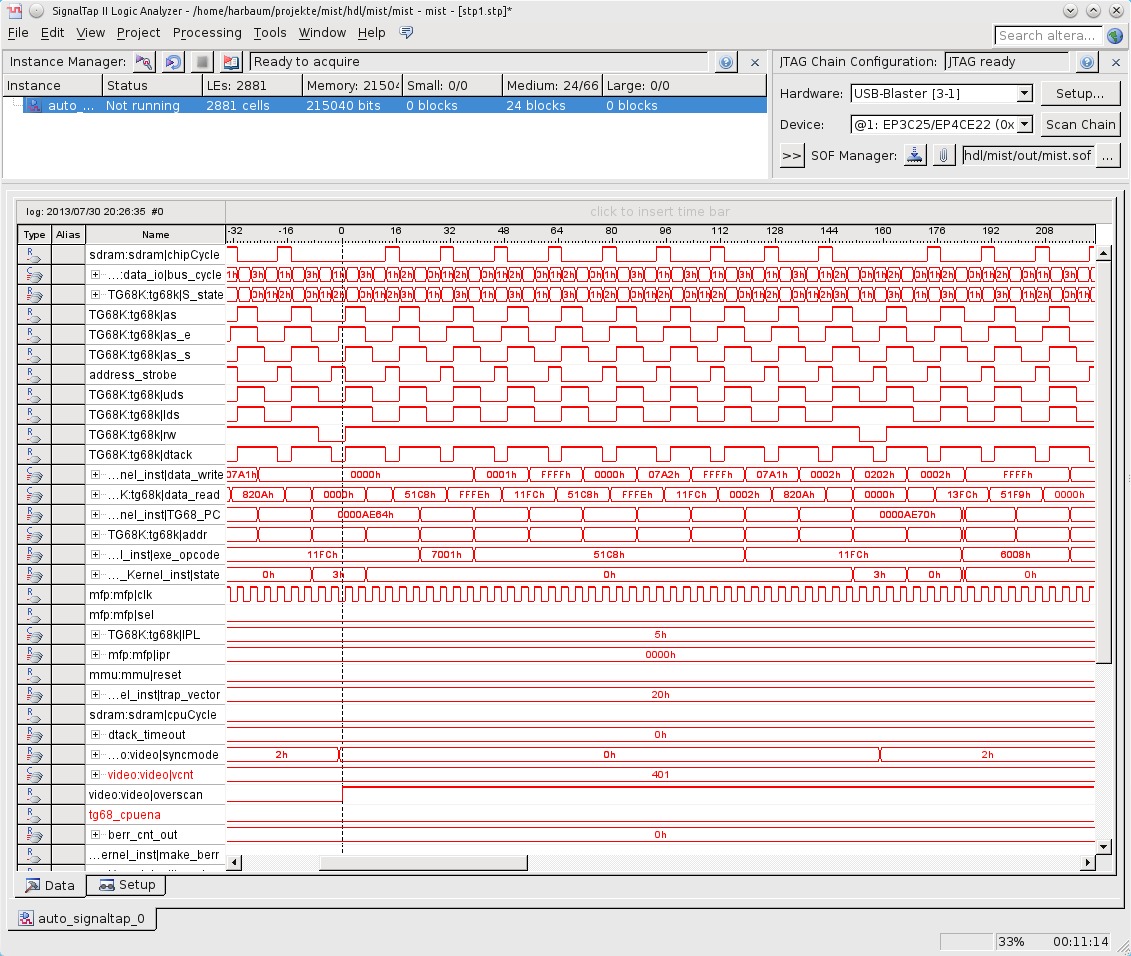
Task: Click the Search altera input field
Action: (1049, 35)
